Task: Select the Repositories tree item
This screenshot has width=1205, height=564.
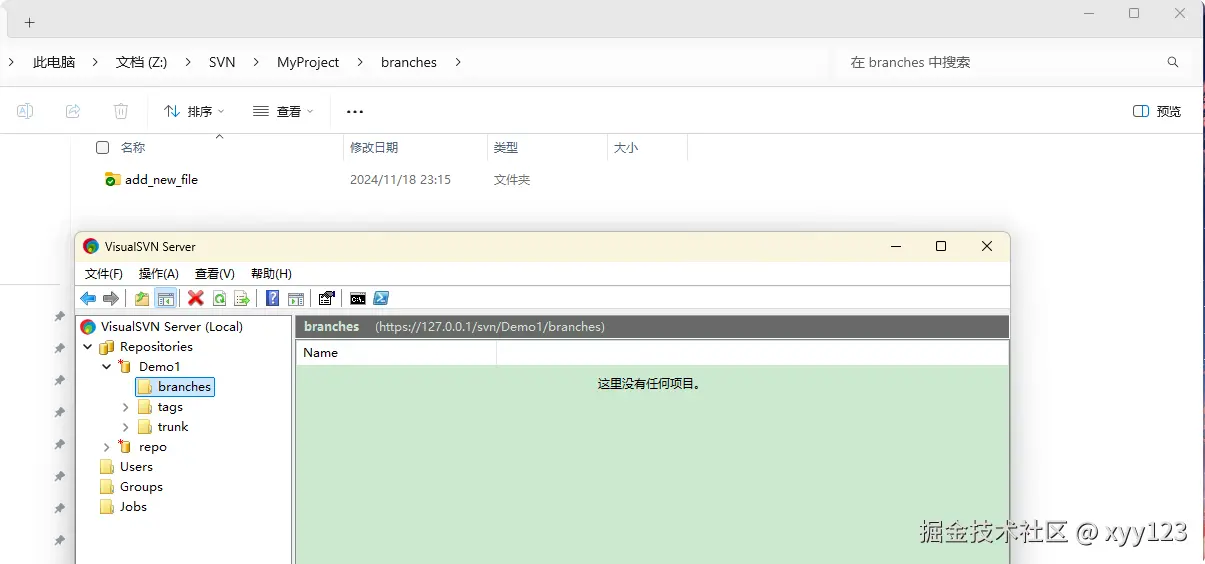Action: [x=156, y=347]
